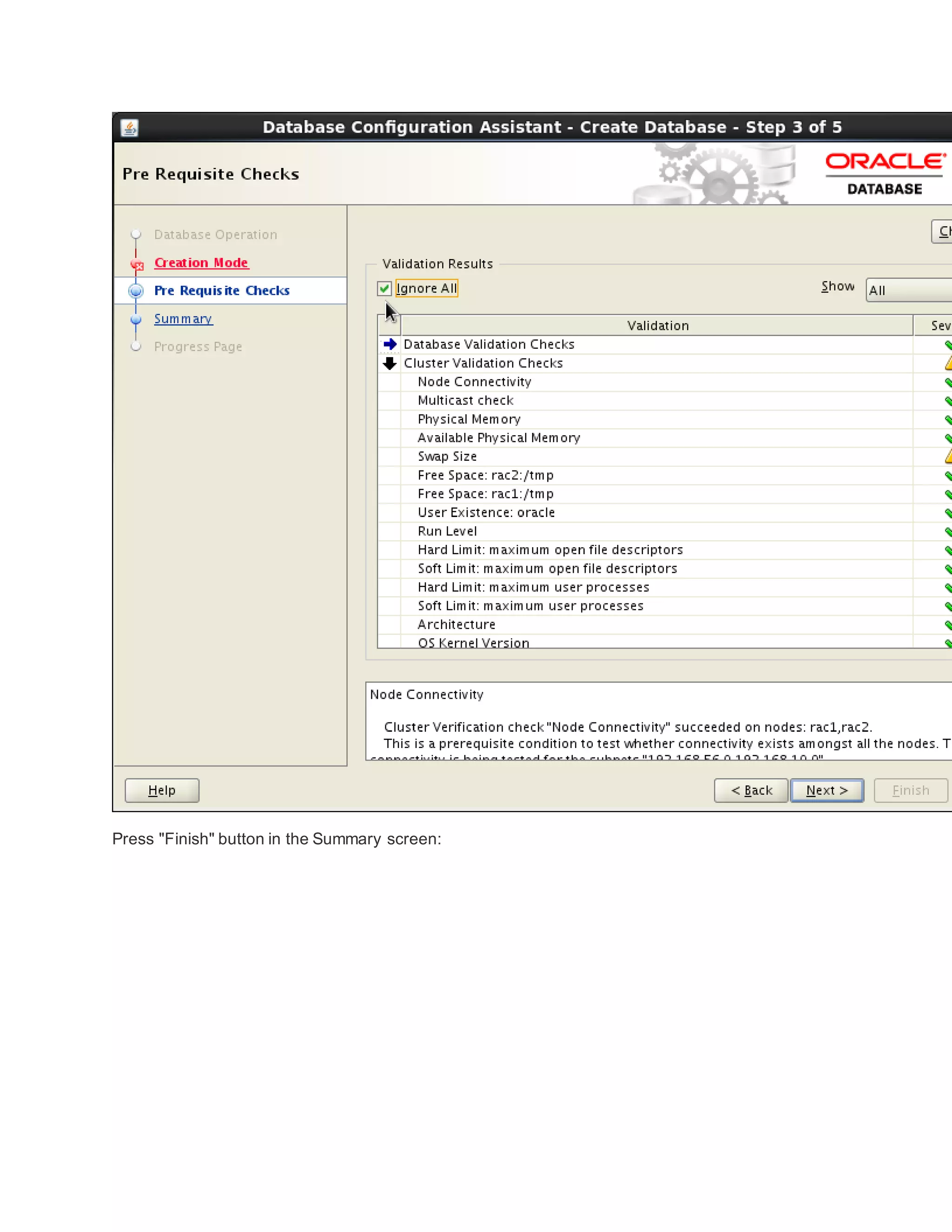Go to Creation Mode step
This screenshot has height=1232, width=952.
(x=201, y=263)
